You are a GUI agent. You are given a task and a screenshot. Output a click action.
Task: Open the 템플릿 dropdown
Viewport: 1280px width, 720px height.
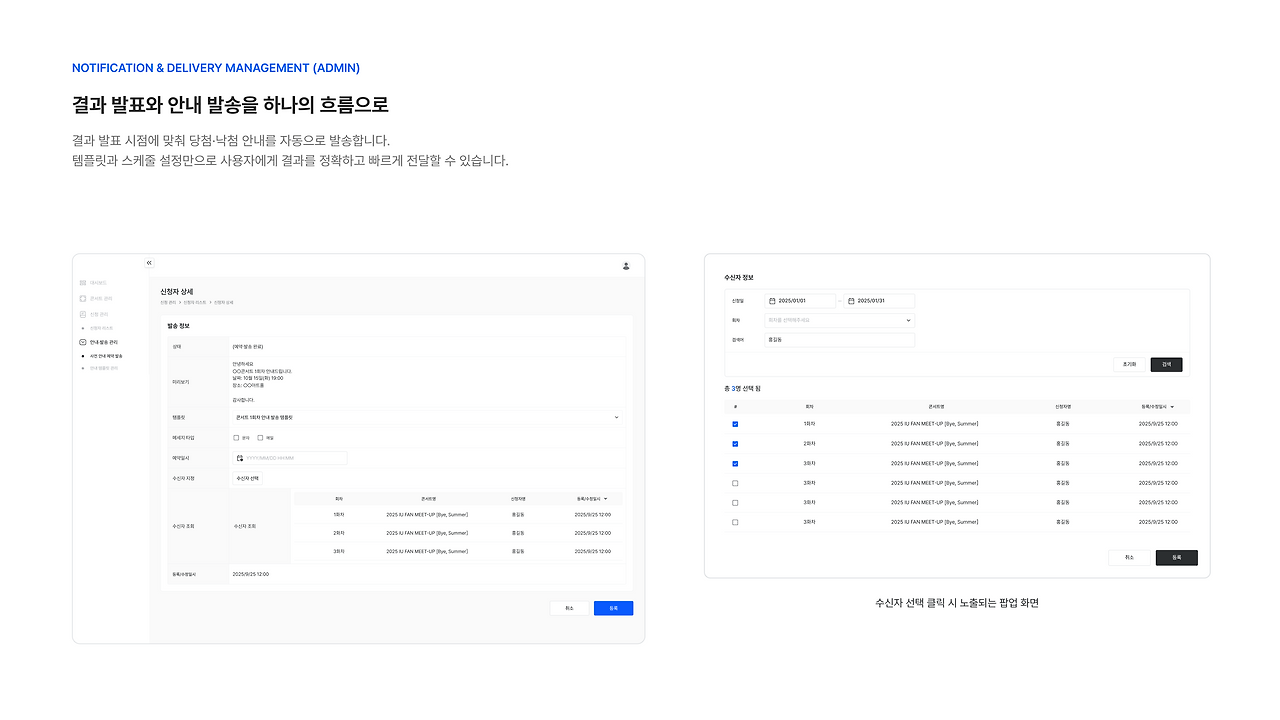[427, 416]
